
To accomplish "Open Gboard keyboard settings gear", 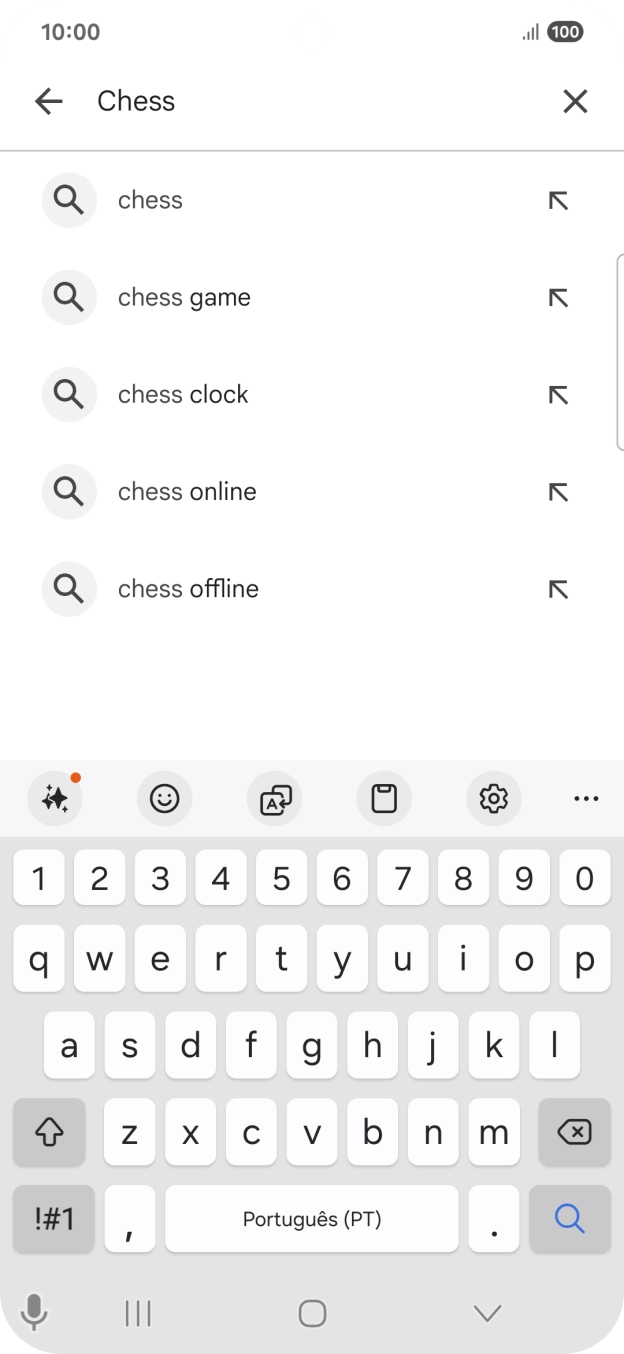I will click(x=492, y=798).
